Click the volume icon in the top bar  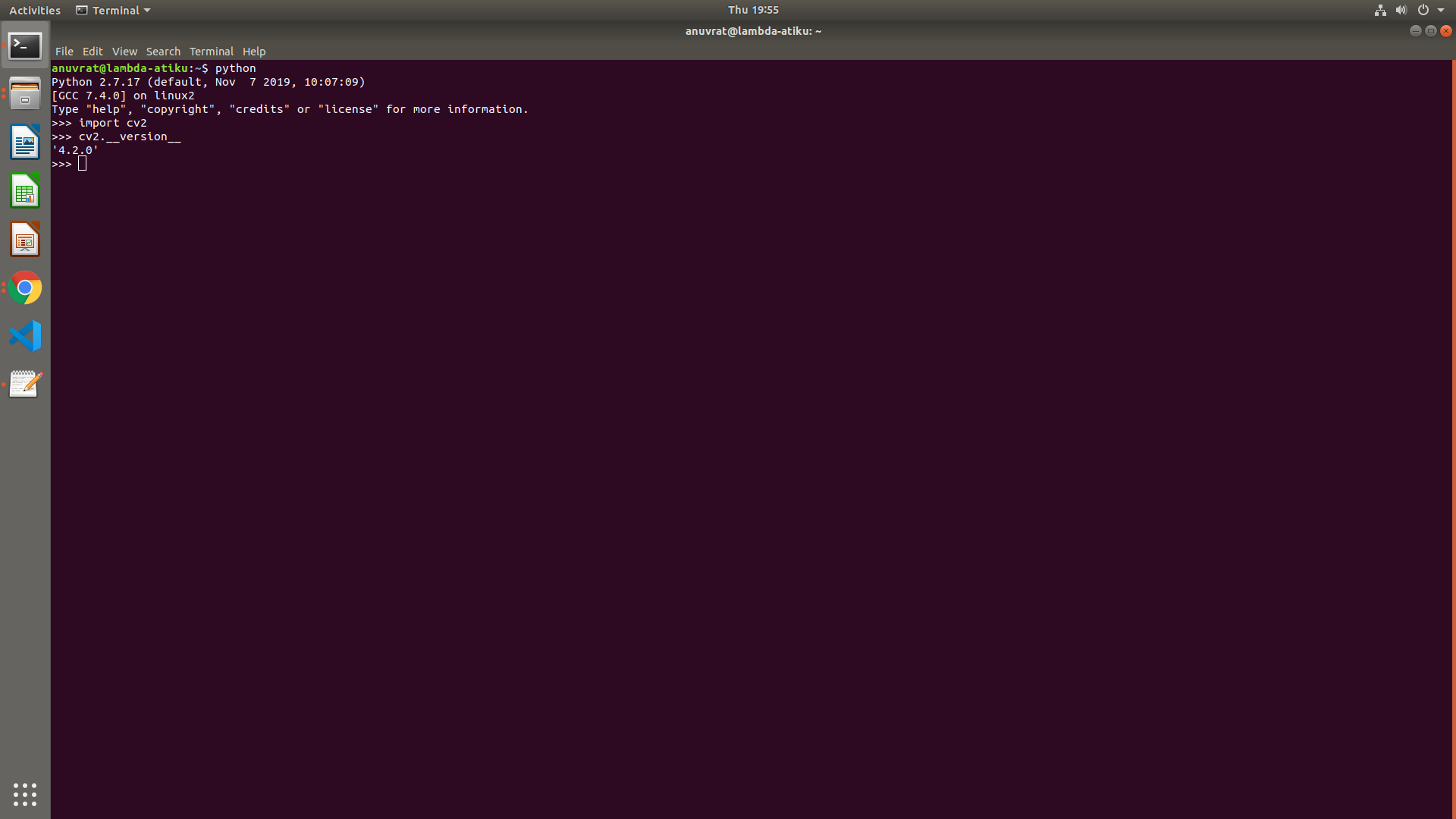(x=1401, y=10)
